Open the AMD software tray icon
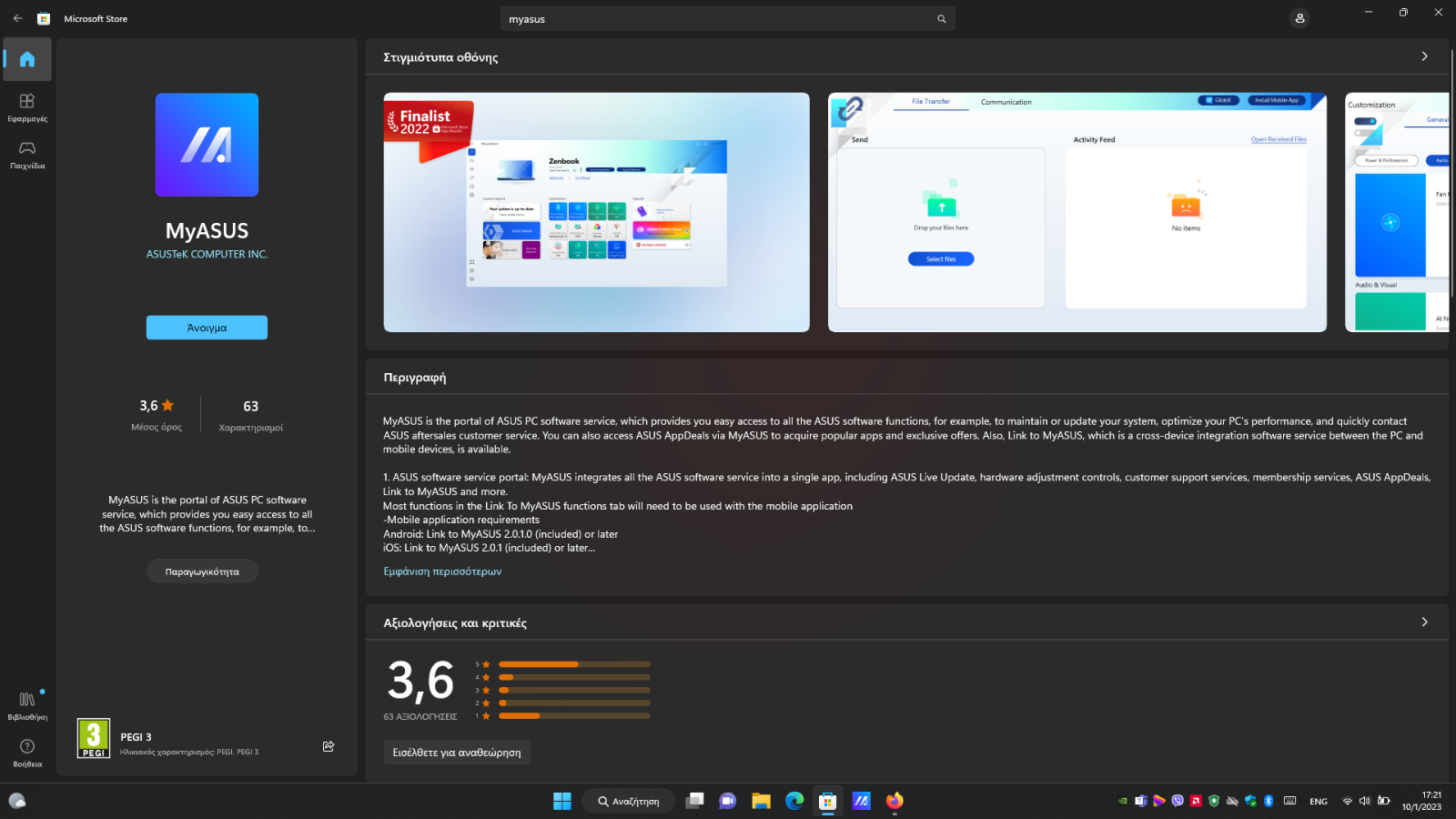 1196,801
